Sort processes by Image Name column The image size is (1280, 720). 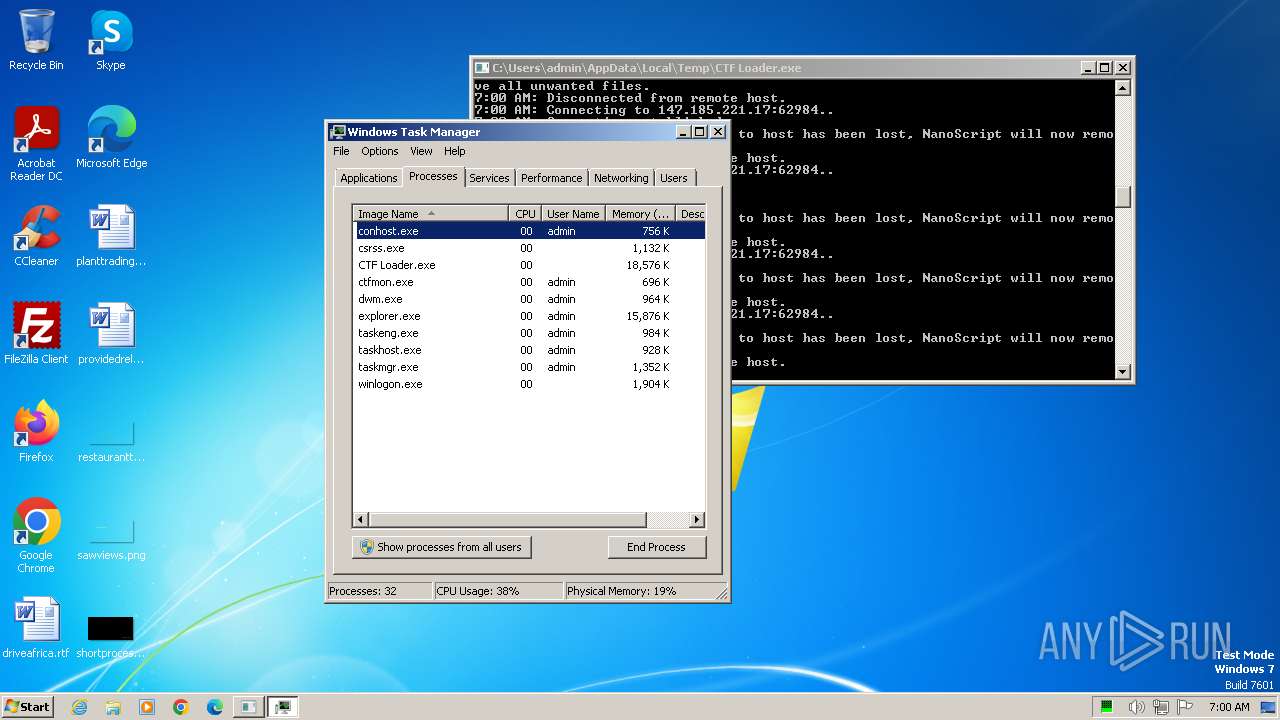tap(431, 213)
